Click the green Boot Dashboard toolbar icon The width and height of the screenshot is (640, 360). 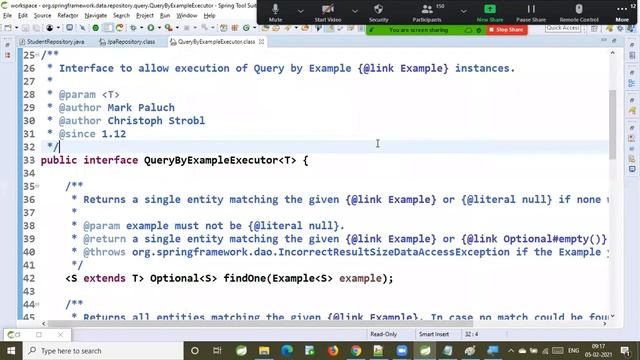(96, 28)
